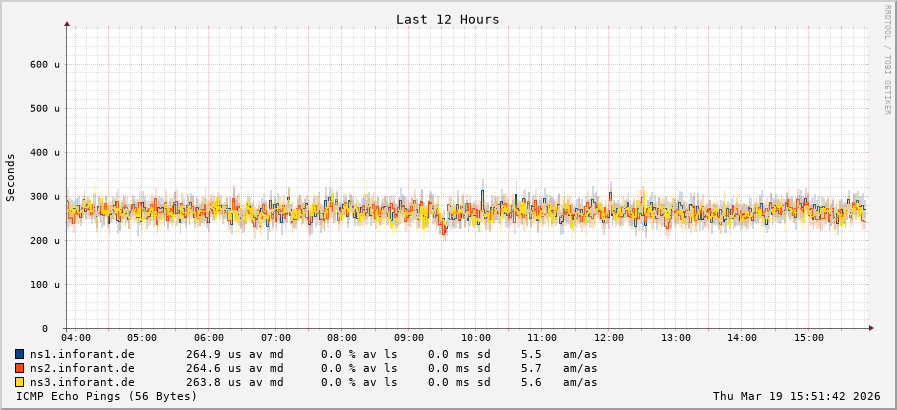Click the 'ICMP Echo Pings (56 Bytes)' caption
The width and height of the screenshot is (897, 410).
(107, 396)
